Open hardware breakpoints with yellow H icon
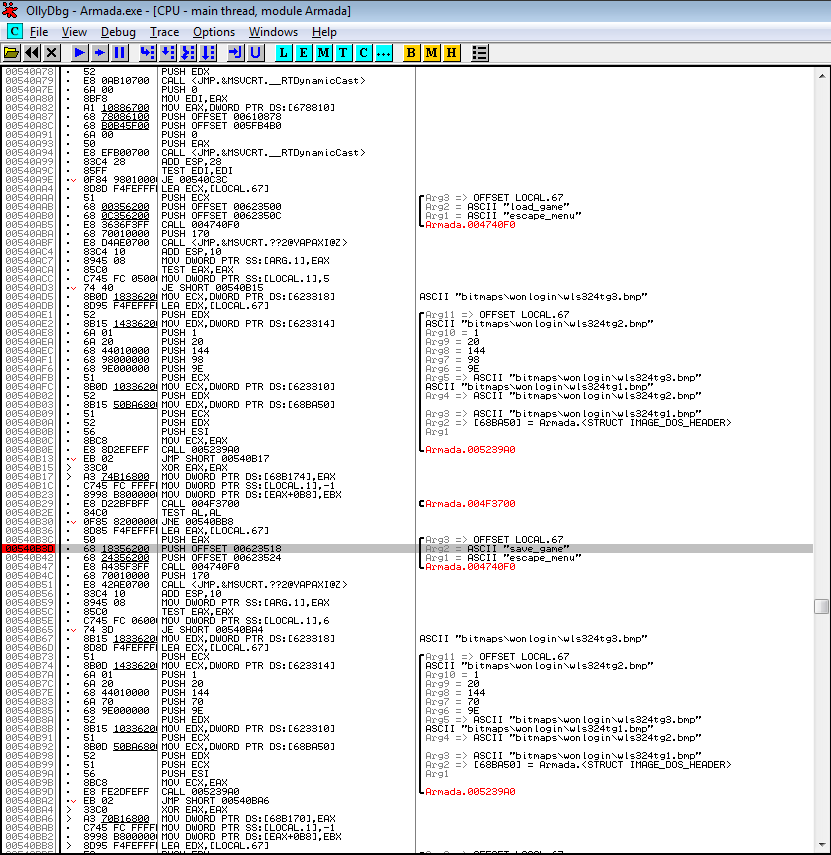 pyautogui.click(x=451, y=53)
